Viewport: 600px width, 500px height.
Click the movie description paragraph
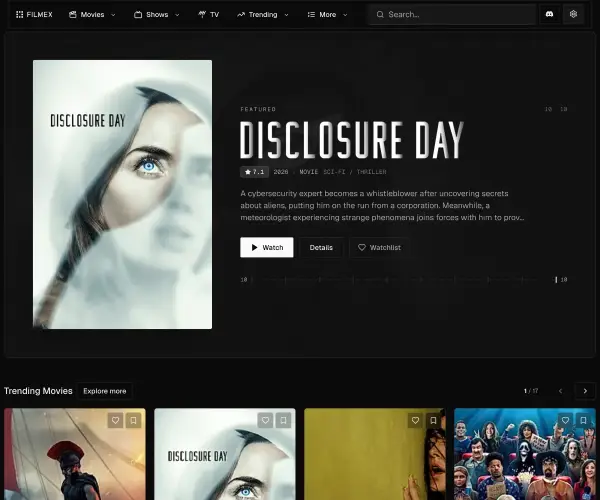click(x=382, y=205)
